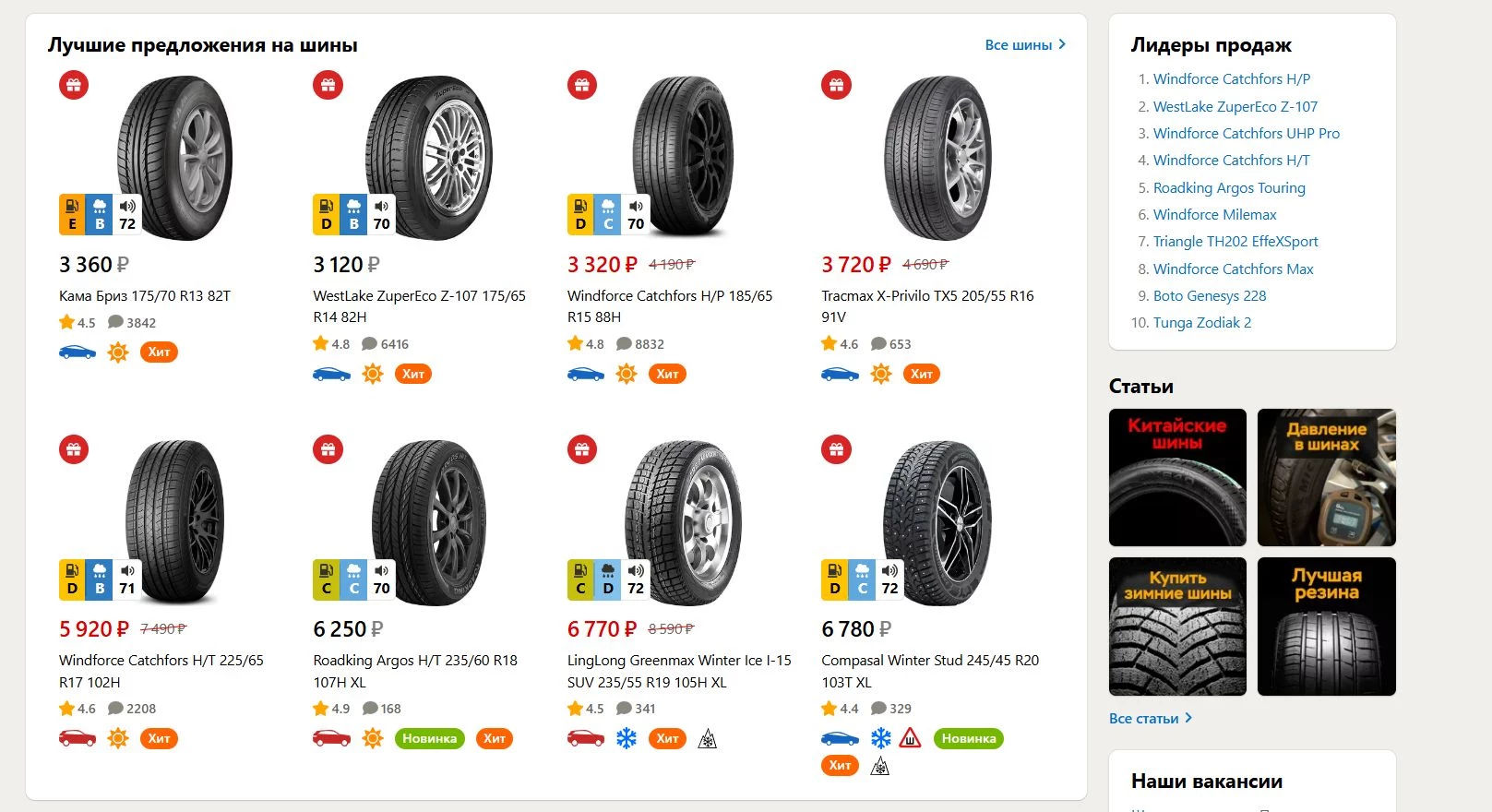The height and width of the screenshot is (812, 1492).
Task: Click the Хит badge under Tracmax X-Privilo
Action: pyautogui.click(x=921, y=374)
